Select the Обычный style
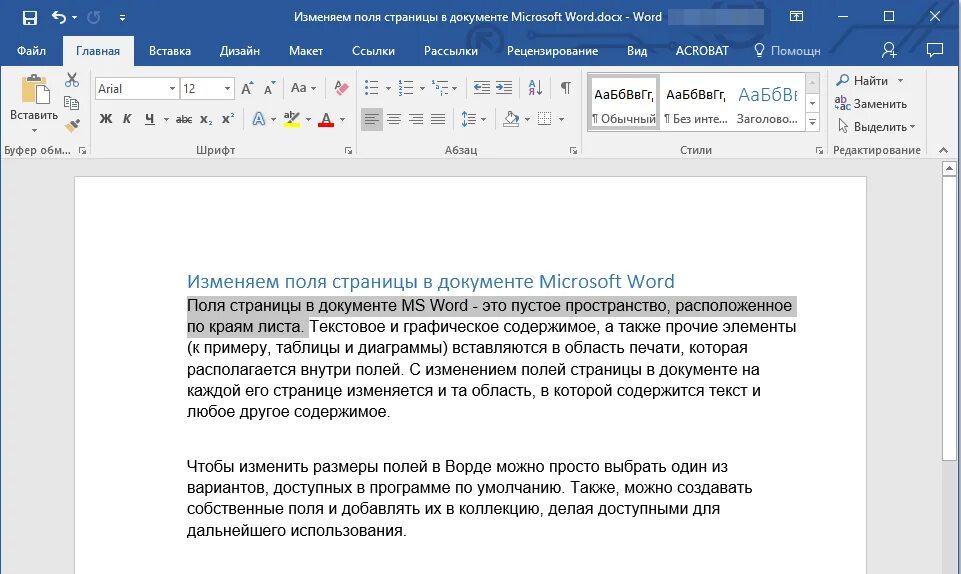The image size is (961, 574). [x=624, y=102]
